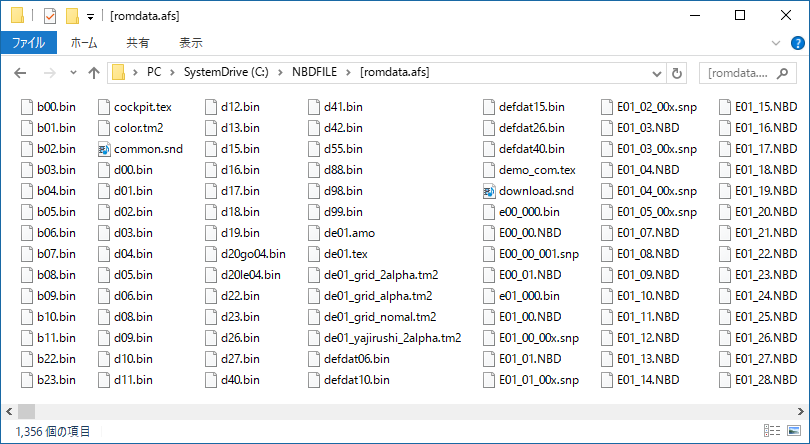810x444 pixels.
Task: Click the search magnifier icon
Action: click(783, 73)
